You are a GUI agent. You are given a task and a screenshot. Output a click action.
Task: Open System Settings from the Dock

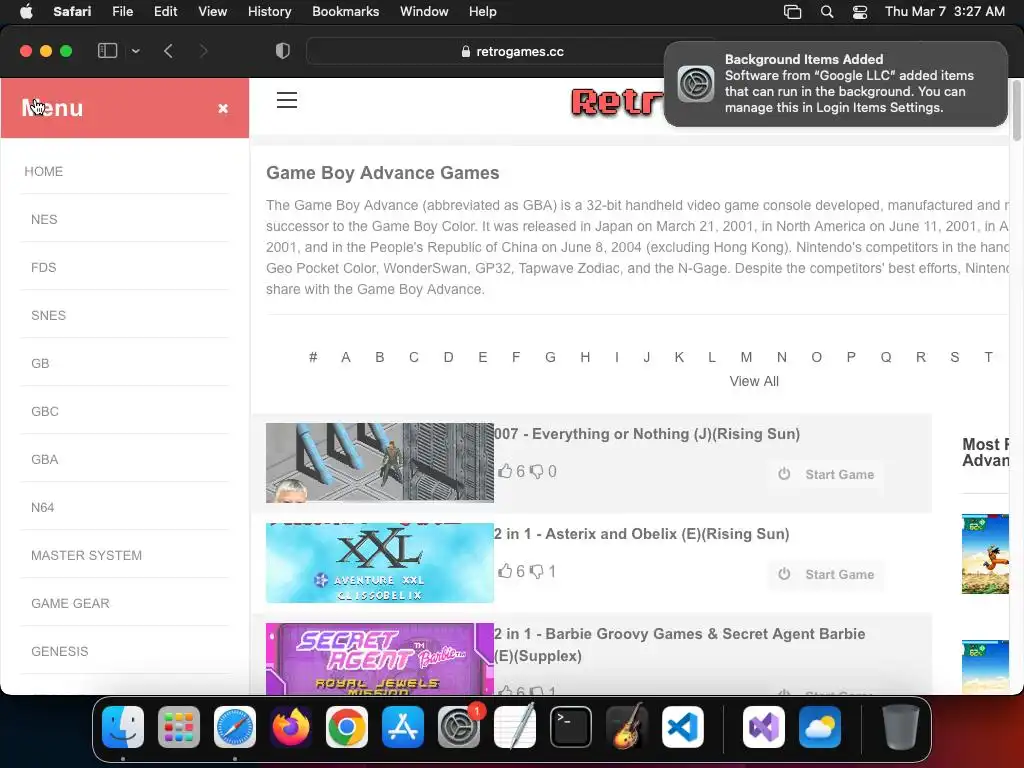coord(459,727)
